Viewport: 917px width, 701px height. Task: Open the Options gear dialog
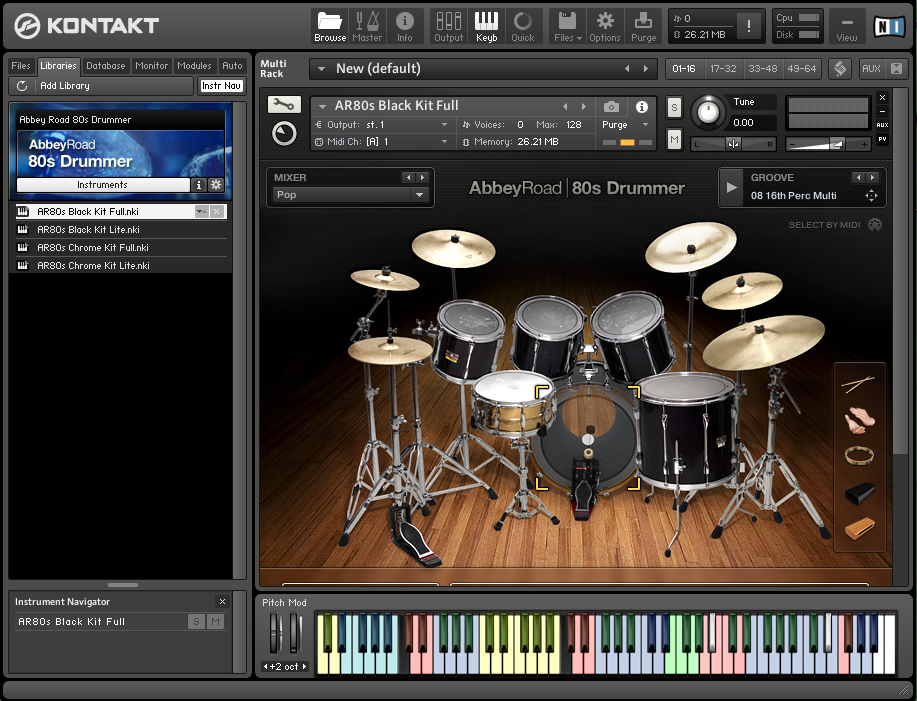(605, 27)
